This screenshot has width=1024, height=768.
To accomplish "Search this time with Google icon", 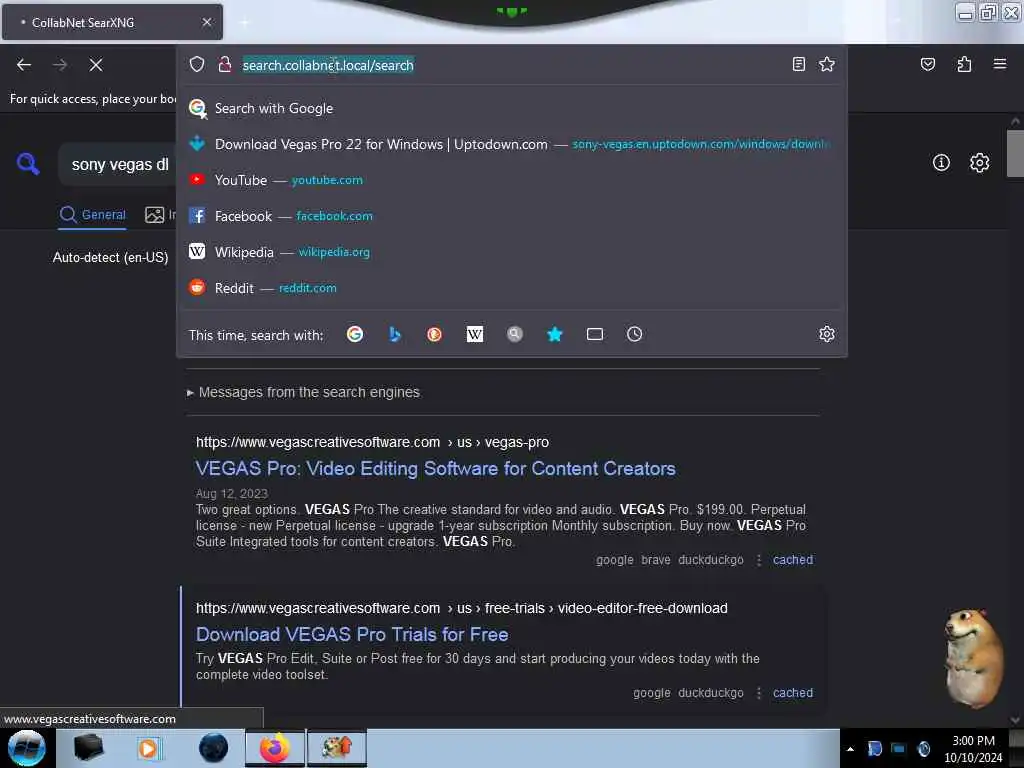I will pyautogui.click(x=355, y=334).
